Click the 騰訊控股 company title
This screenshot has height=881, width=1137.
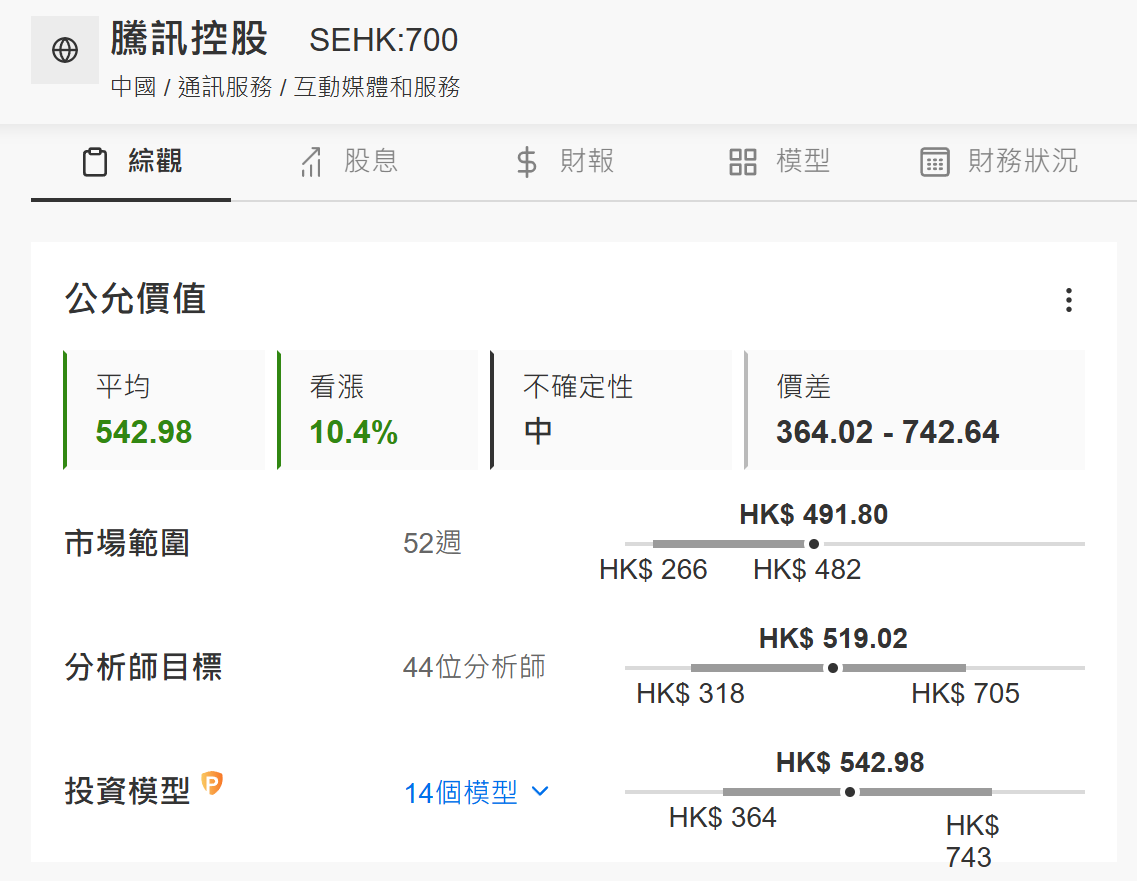pos(189,38)
